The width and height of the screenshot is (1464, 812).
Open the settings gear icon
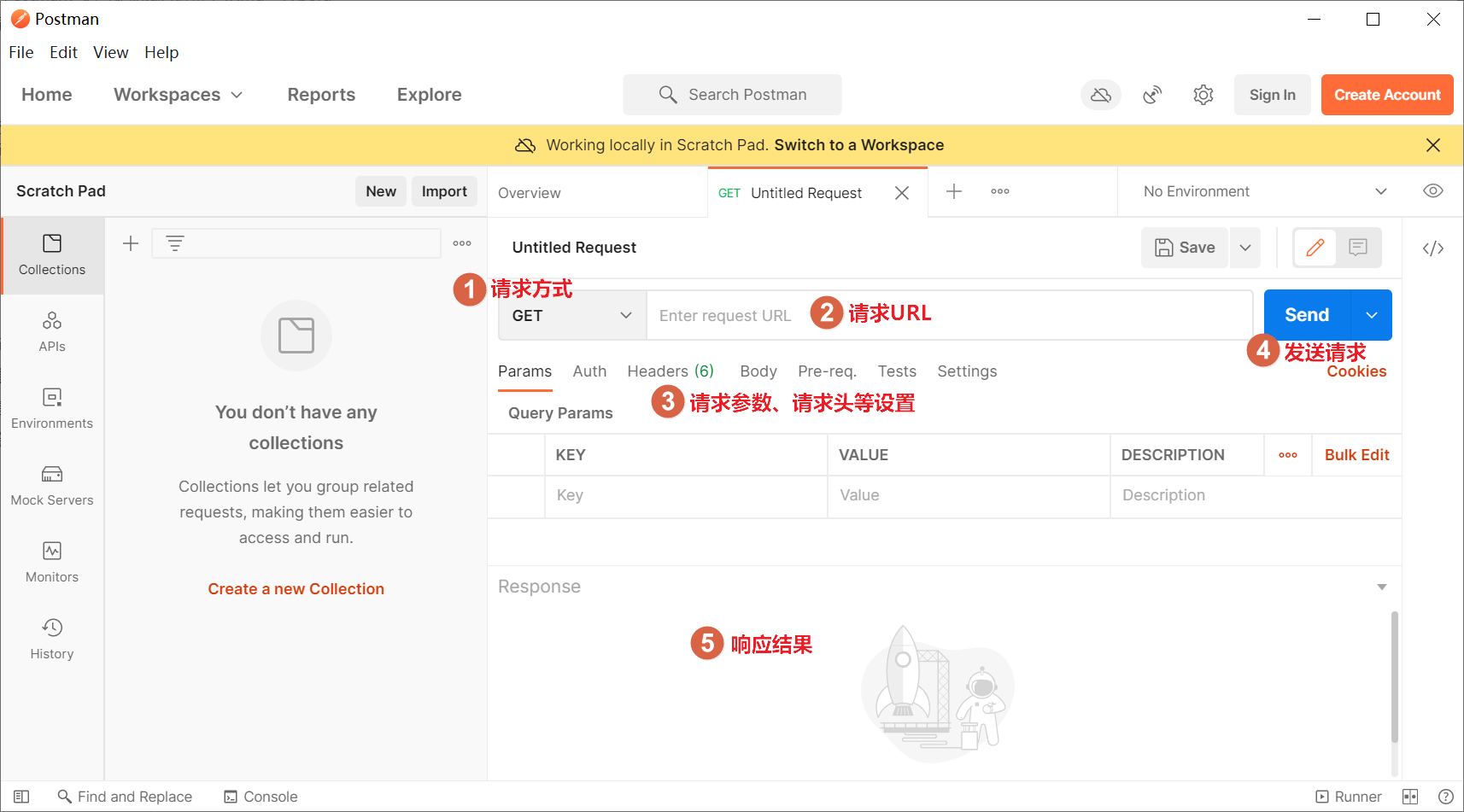click(1203, 95)
